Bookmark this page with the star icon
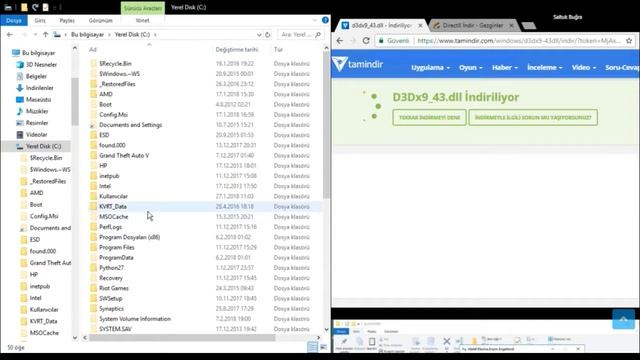The height and width of the screenshot is (360, 640). [x=629, y=41]
